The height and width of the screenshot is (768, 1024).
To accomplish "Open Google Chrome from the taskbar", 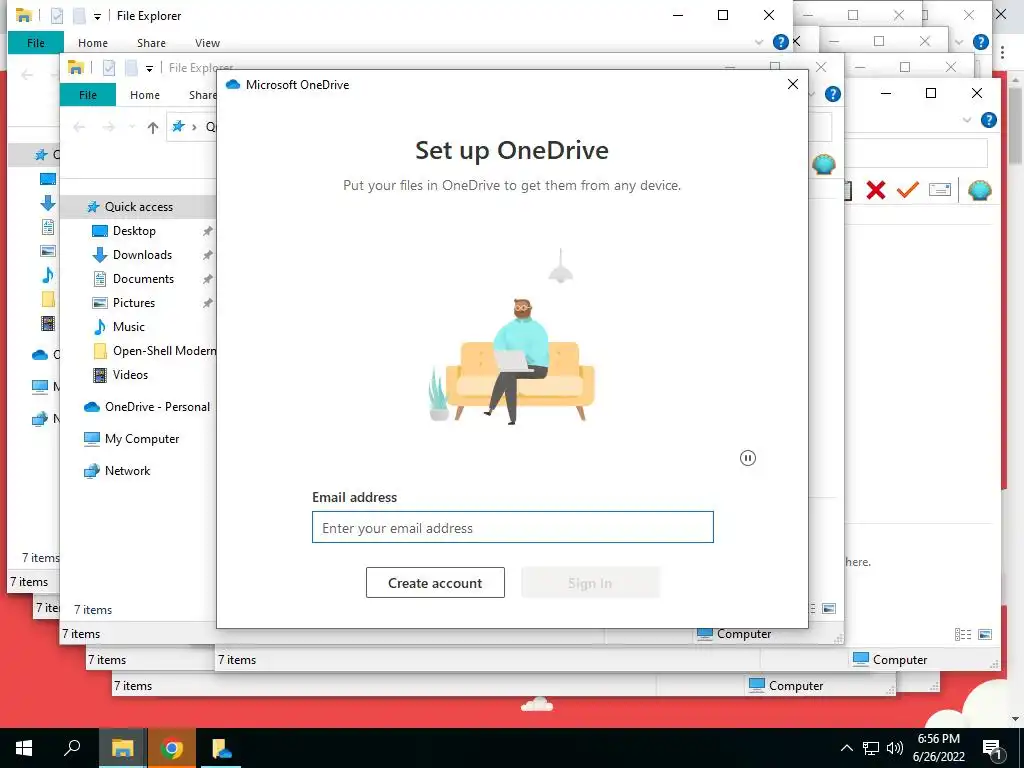I will point(171,748).
